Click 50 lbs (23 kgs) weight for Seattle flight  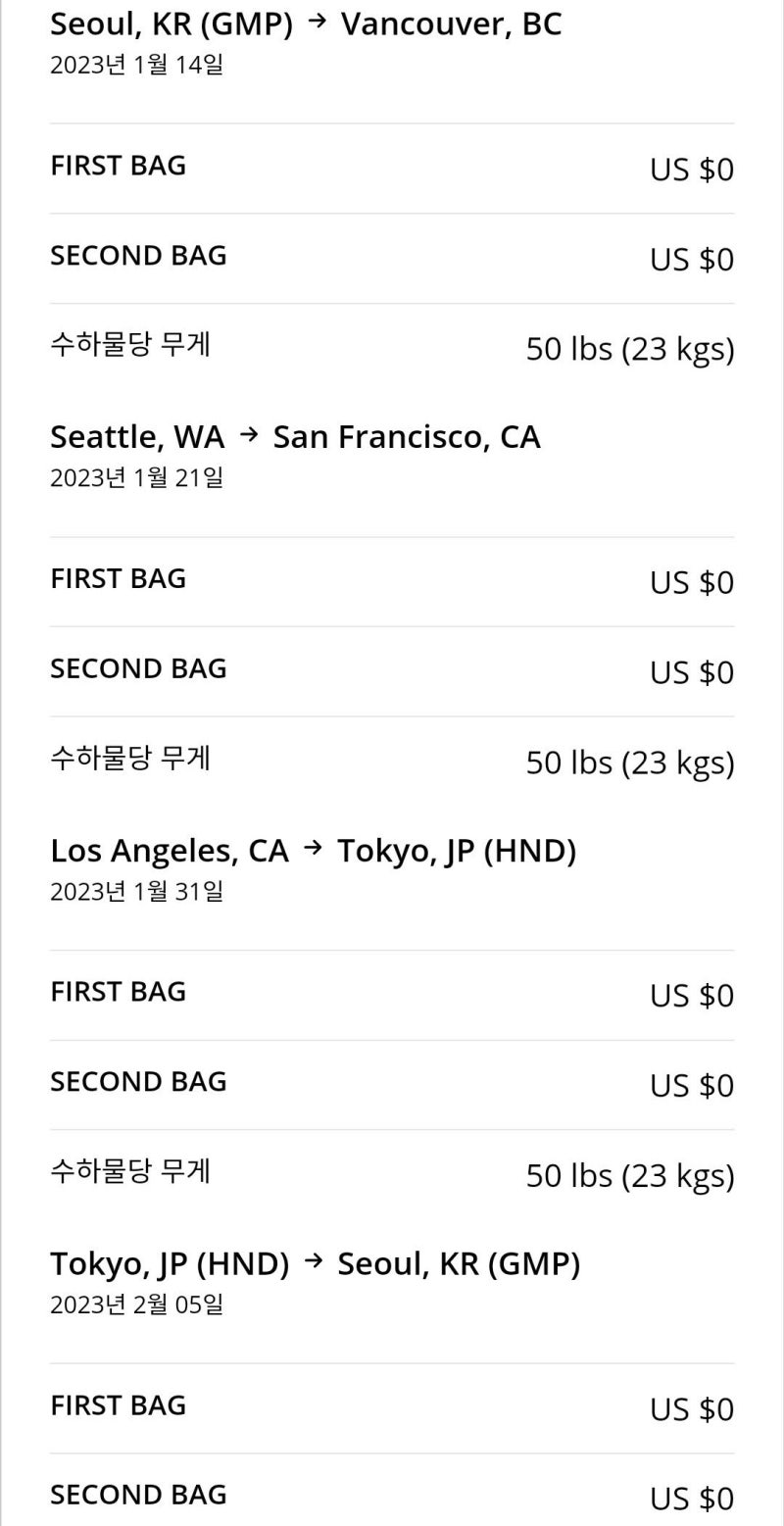pos(629,763)
